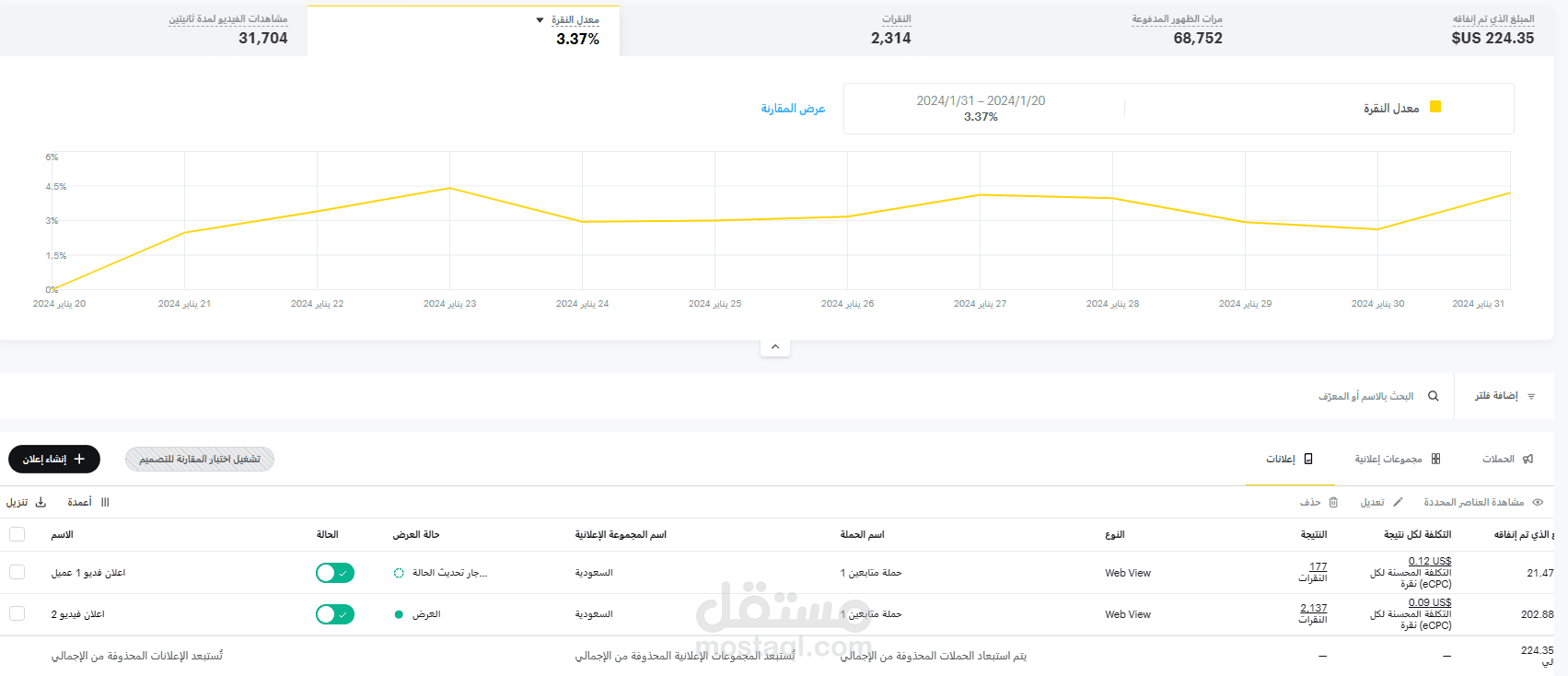Click the updating status icon for اعلان فديو 1 عميل
Image resolution: width=1568 pixels, height=676 pixels.
[x=399, y=573]
